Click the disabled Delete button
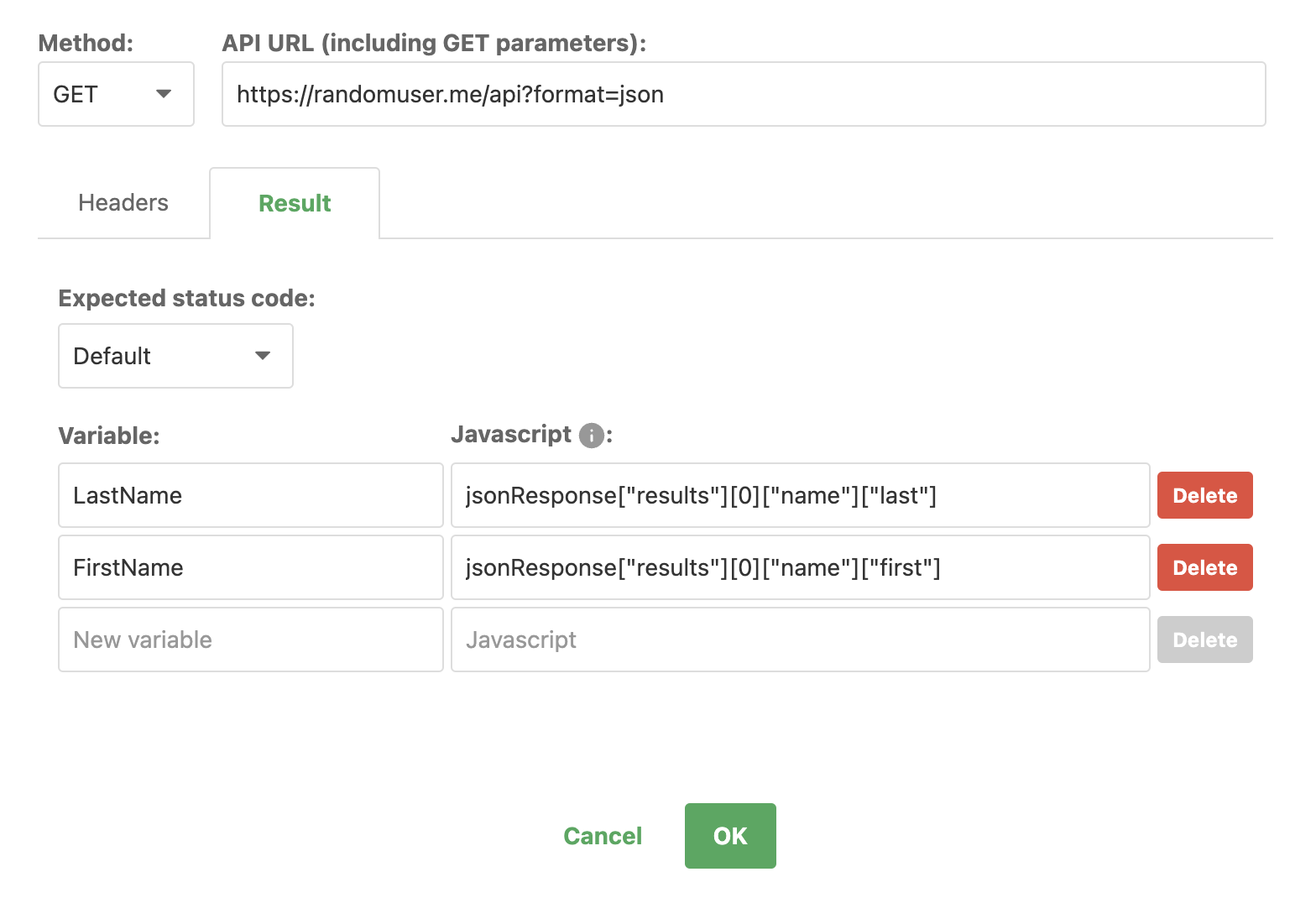This screenshot has height=898, width=1316. [x=1204, y=640]
